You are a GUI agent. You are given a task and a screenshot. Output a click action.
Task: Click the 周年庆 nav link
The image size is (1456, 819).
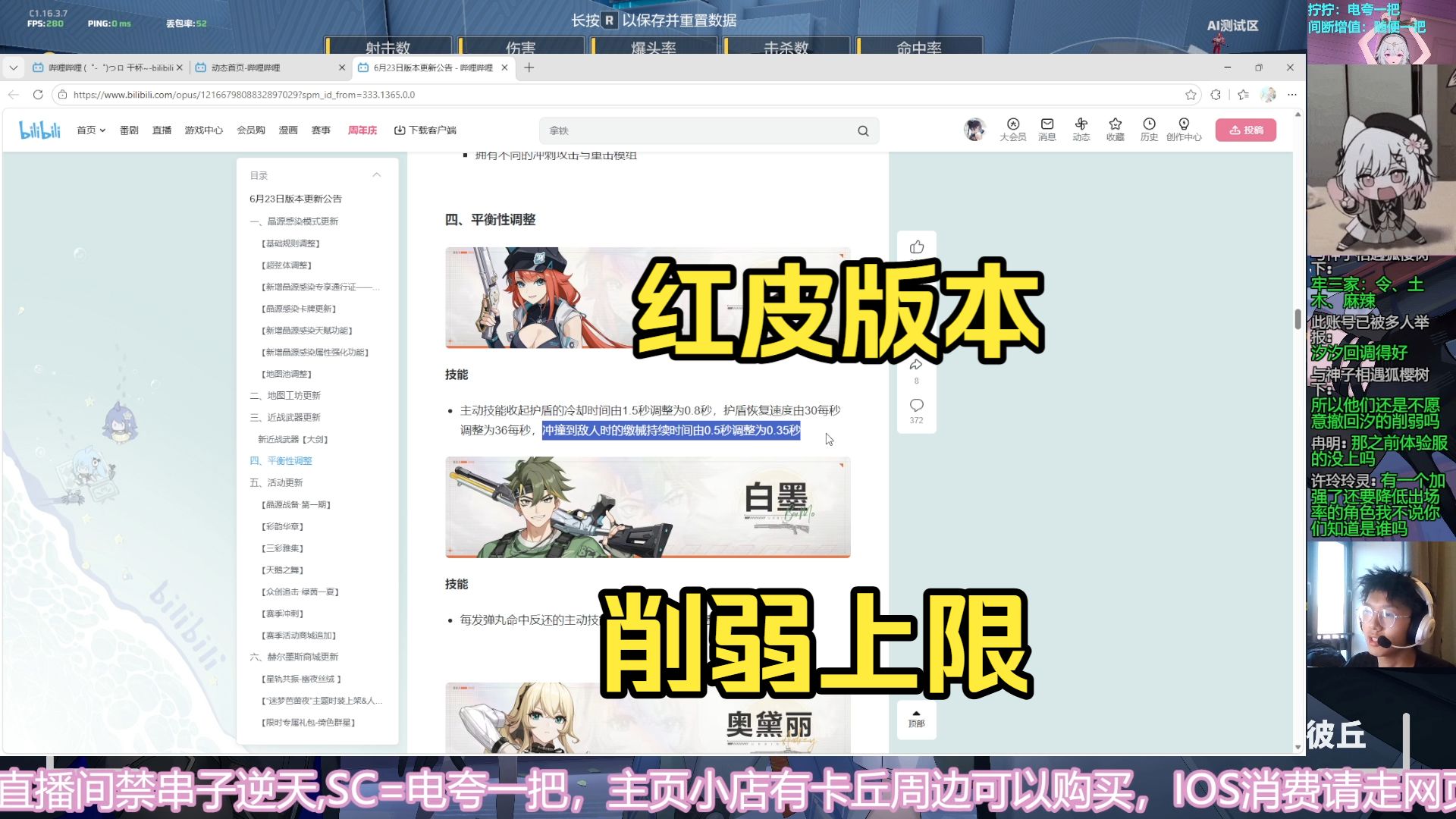coord(362,130)
